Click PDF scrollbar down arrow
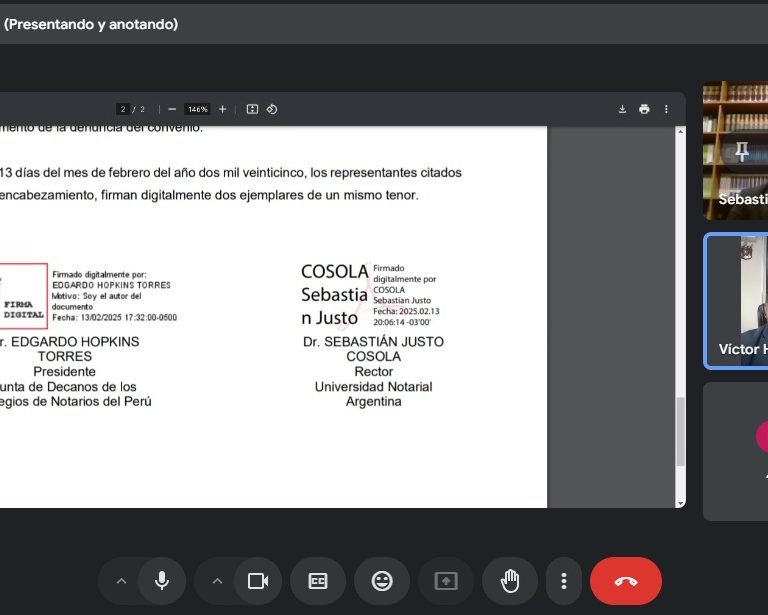 click(x=680, y=503)
